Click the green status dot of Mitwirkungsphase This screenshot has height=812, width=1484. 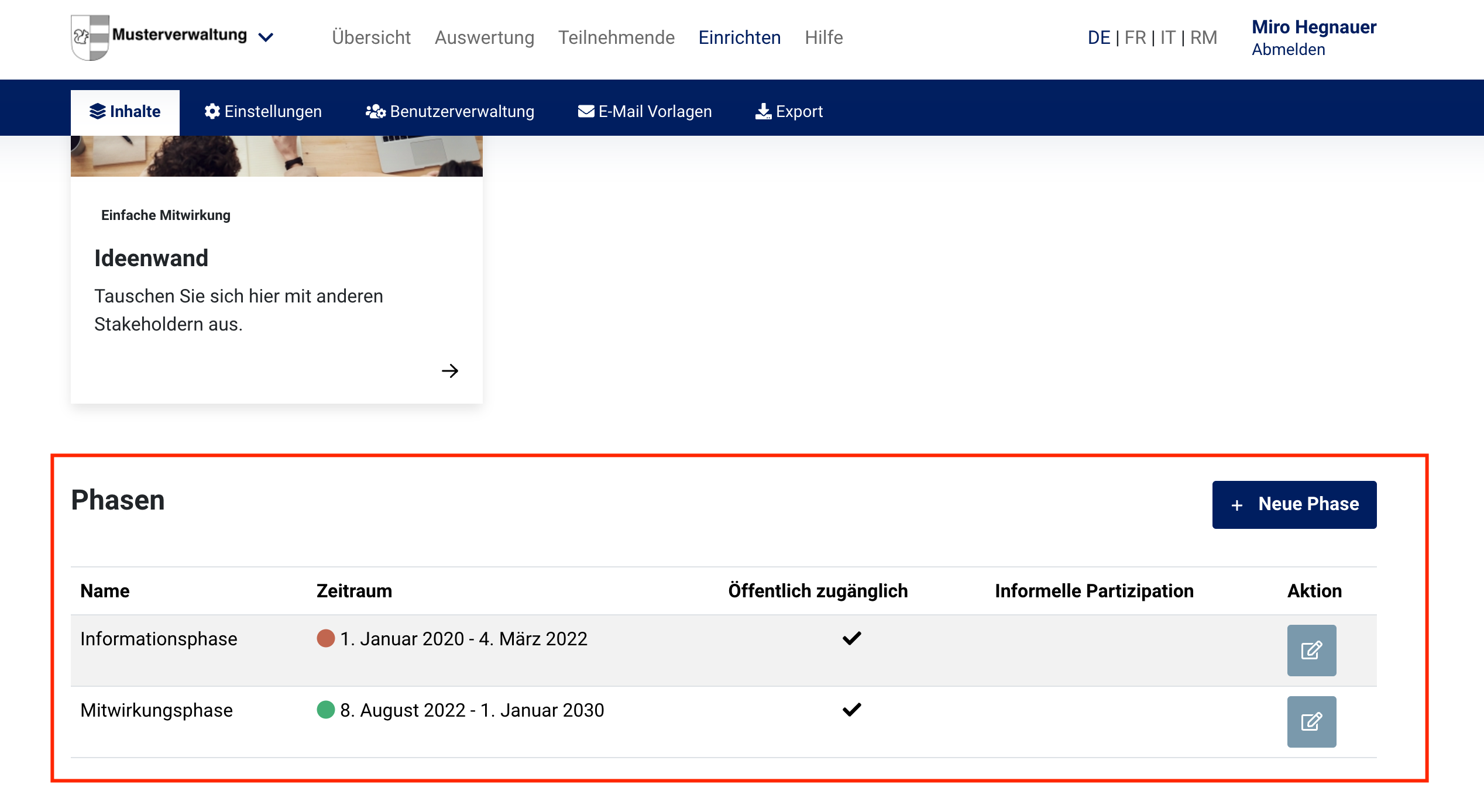(x=325, y=710)
